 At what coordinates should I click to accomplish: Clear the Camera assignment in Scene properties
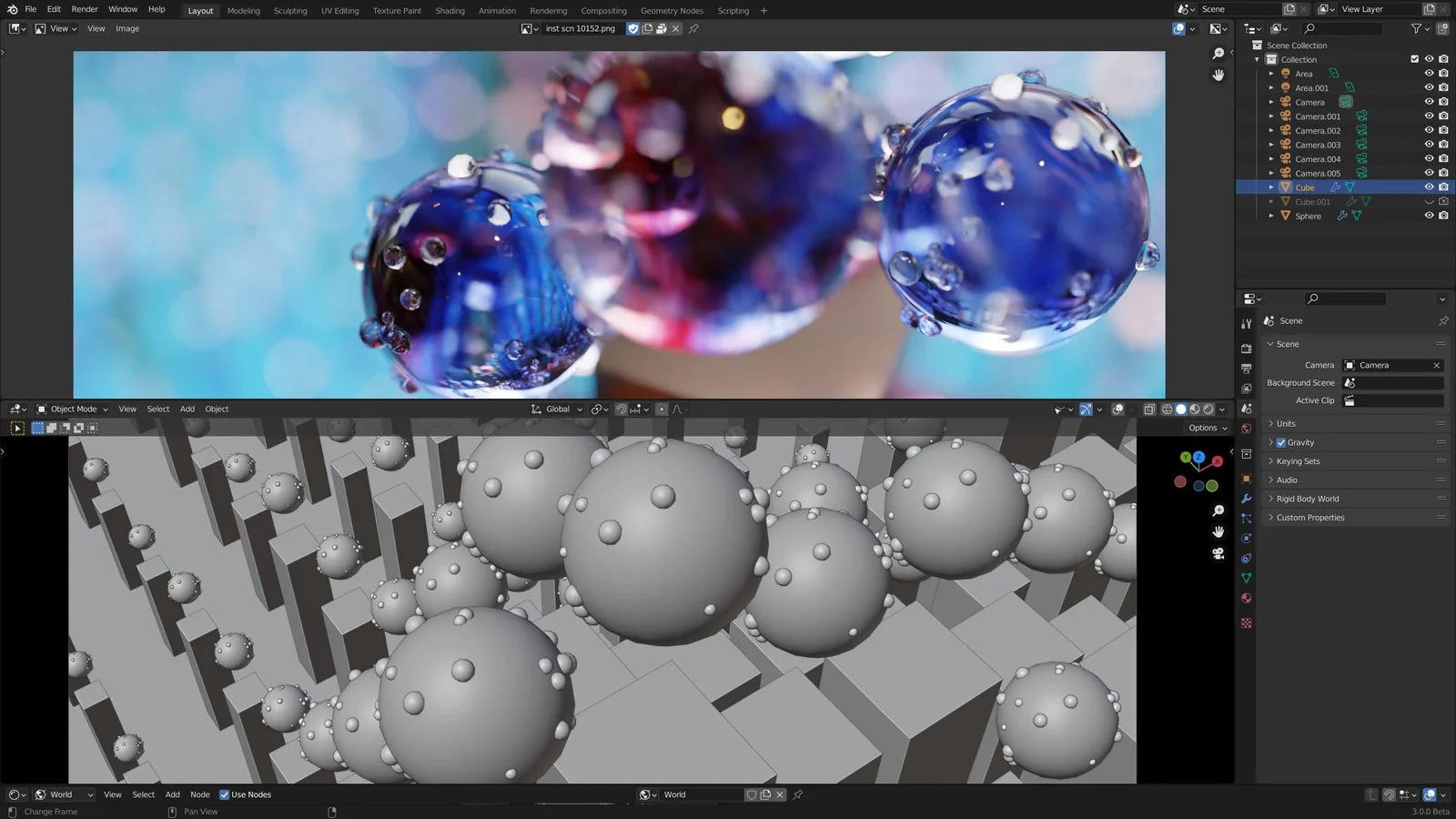point(1436,365)
